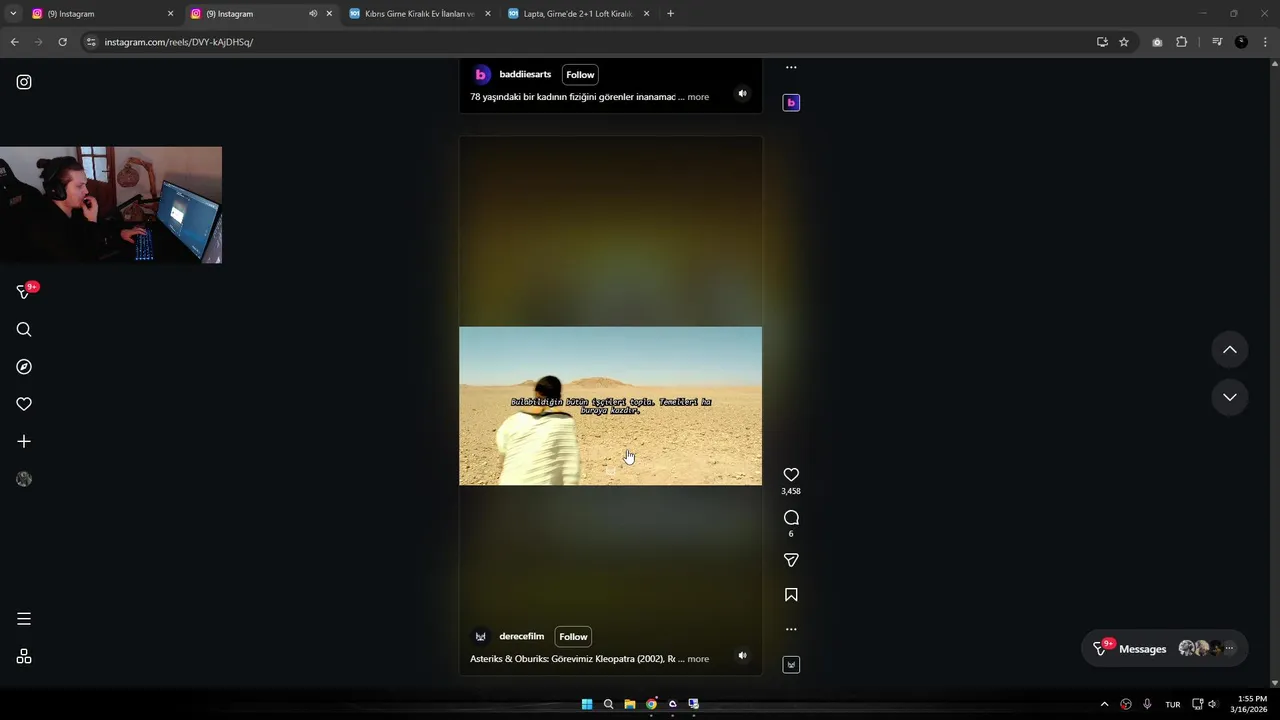Open the More hamburger menu in sidebar
This screenshot has height=720, width=1280.
[x=24, y=619]
